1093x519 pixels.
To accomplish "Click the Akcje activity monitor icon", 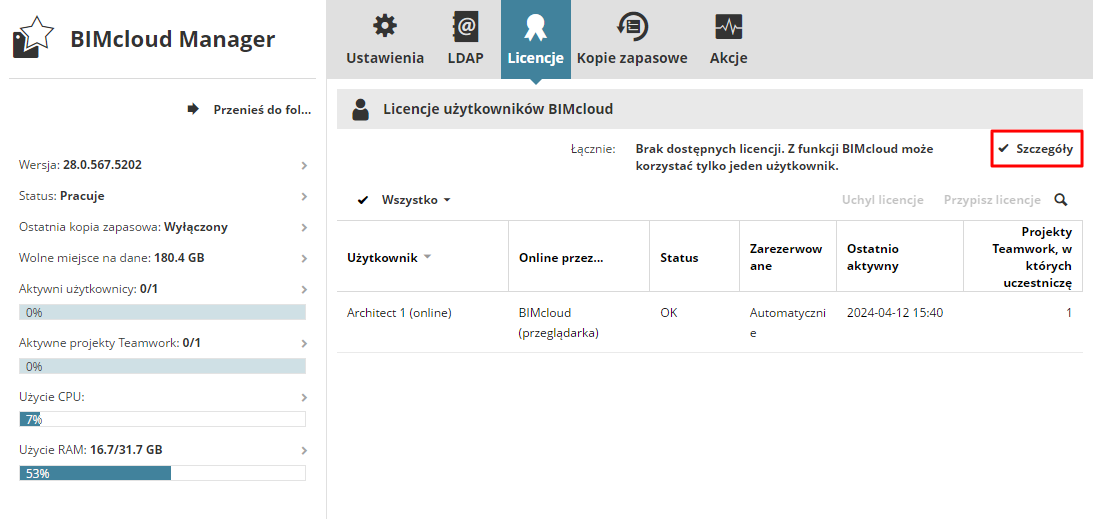I will 728,26.
